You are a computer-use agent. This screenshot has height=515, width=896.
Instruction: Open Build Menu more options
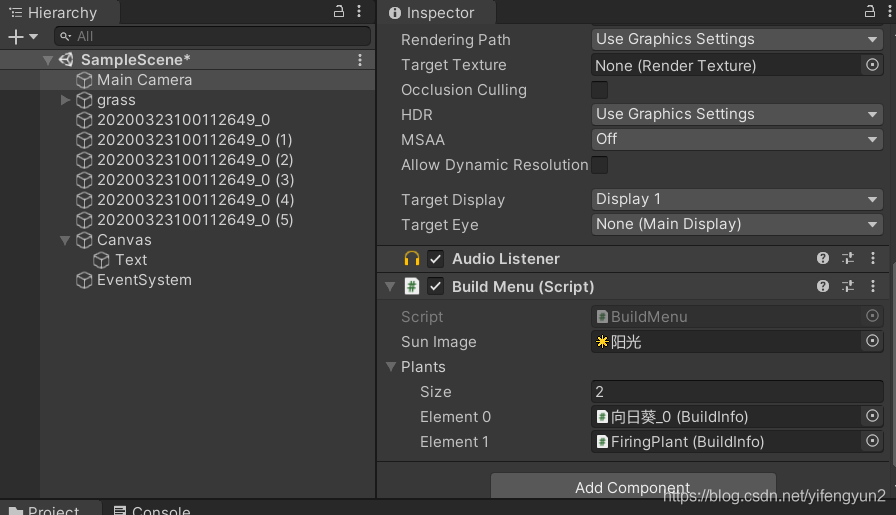pos(873,286)
